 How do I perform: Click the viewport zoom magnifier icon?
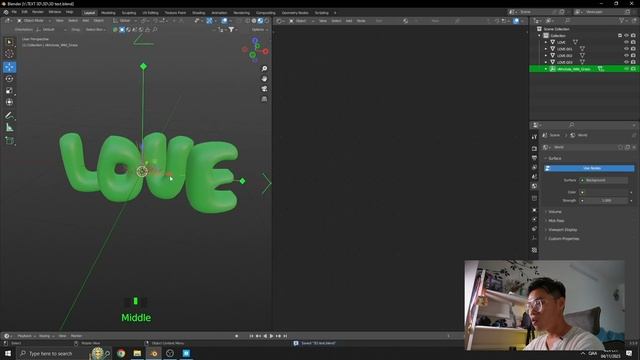click(264, 69)
